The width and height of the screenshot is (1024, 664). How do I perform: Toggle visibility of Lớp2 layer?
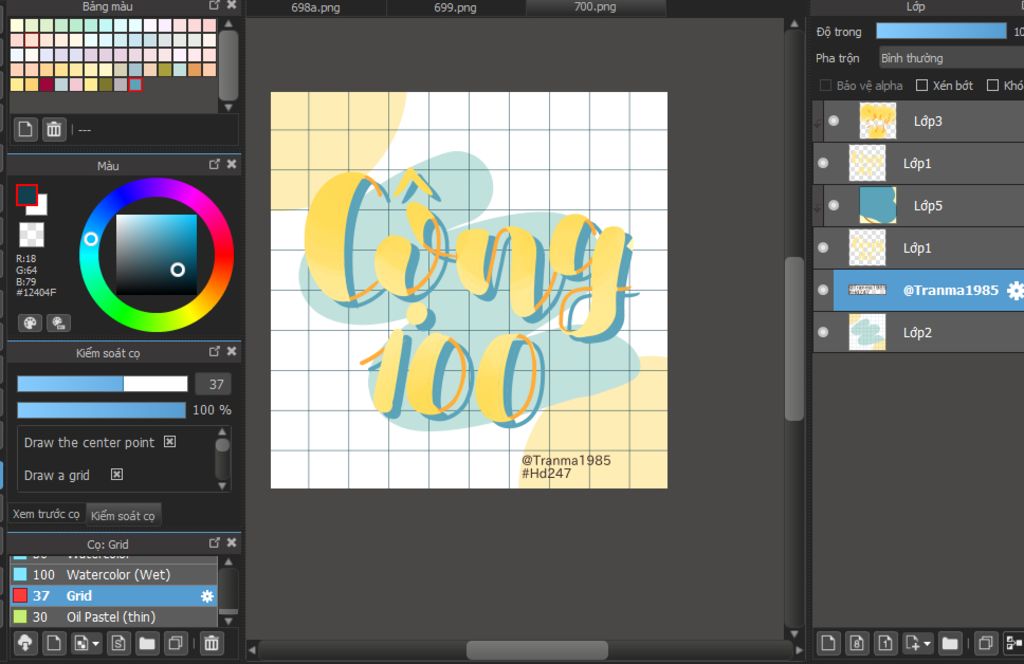pos(823,332)
